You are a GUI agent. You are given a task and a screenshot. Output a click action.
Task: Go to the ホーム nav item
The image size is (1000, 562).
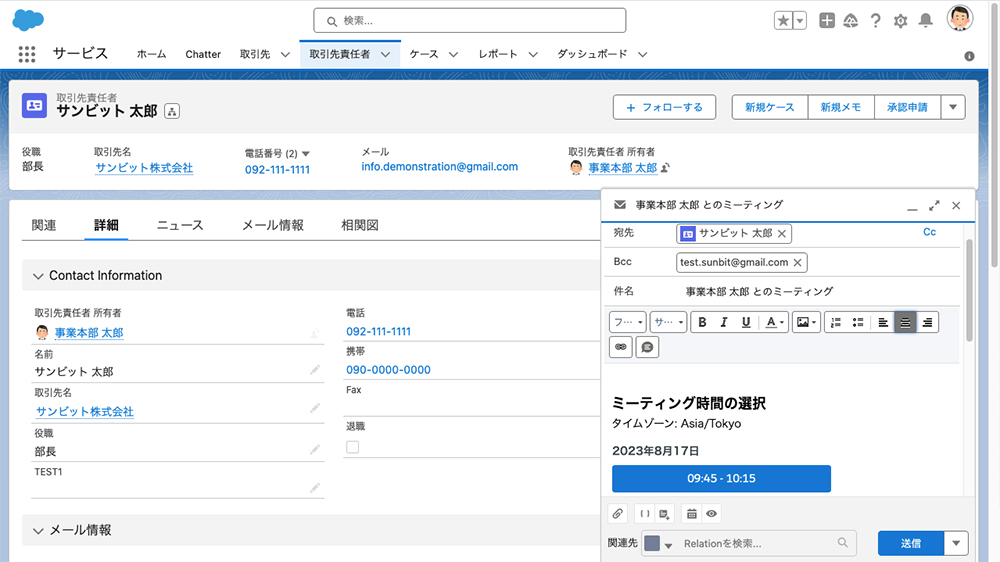pyautogui.click(x=151, y=54)
